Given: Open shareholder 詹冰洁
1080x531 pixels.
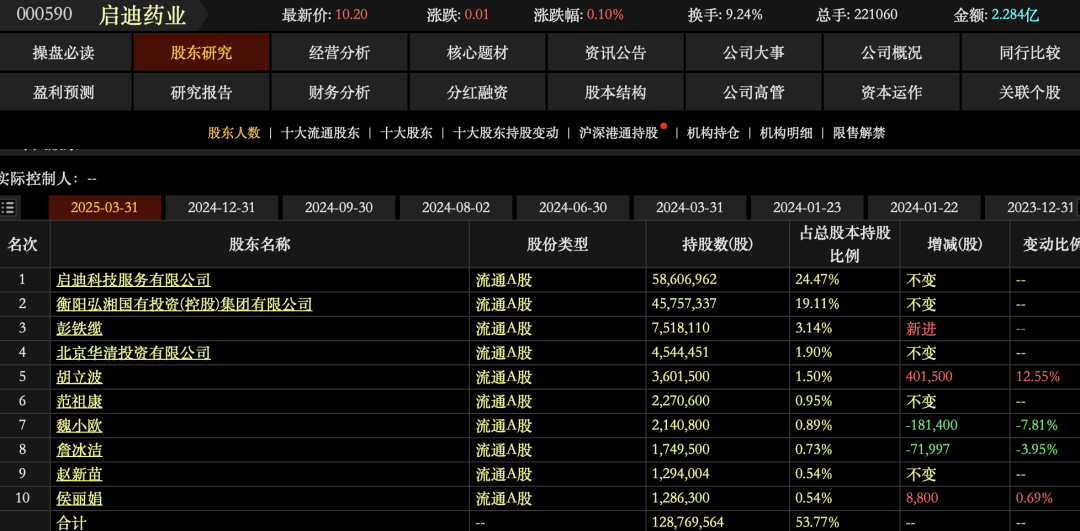Looking at the screenshot, I should point(79,450).
